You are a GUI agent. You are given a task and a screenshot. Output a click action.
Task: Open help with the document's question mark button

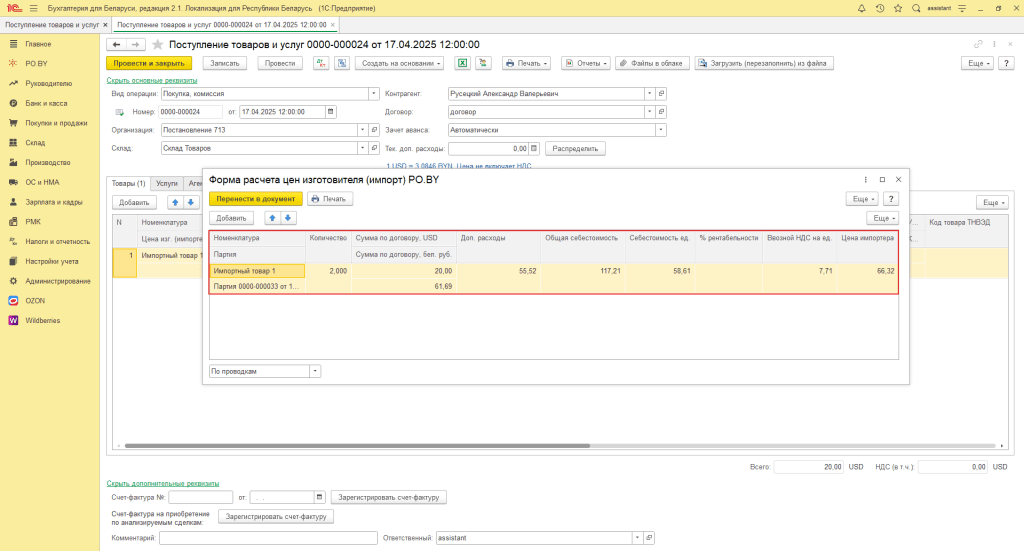click(1006, 63)
